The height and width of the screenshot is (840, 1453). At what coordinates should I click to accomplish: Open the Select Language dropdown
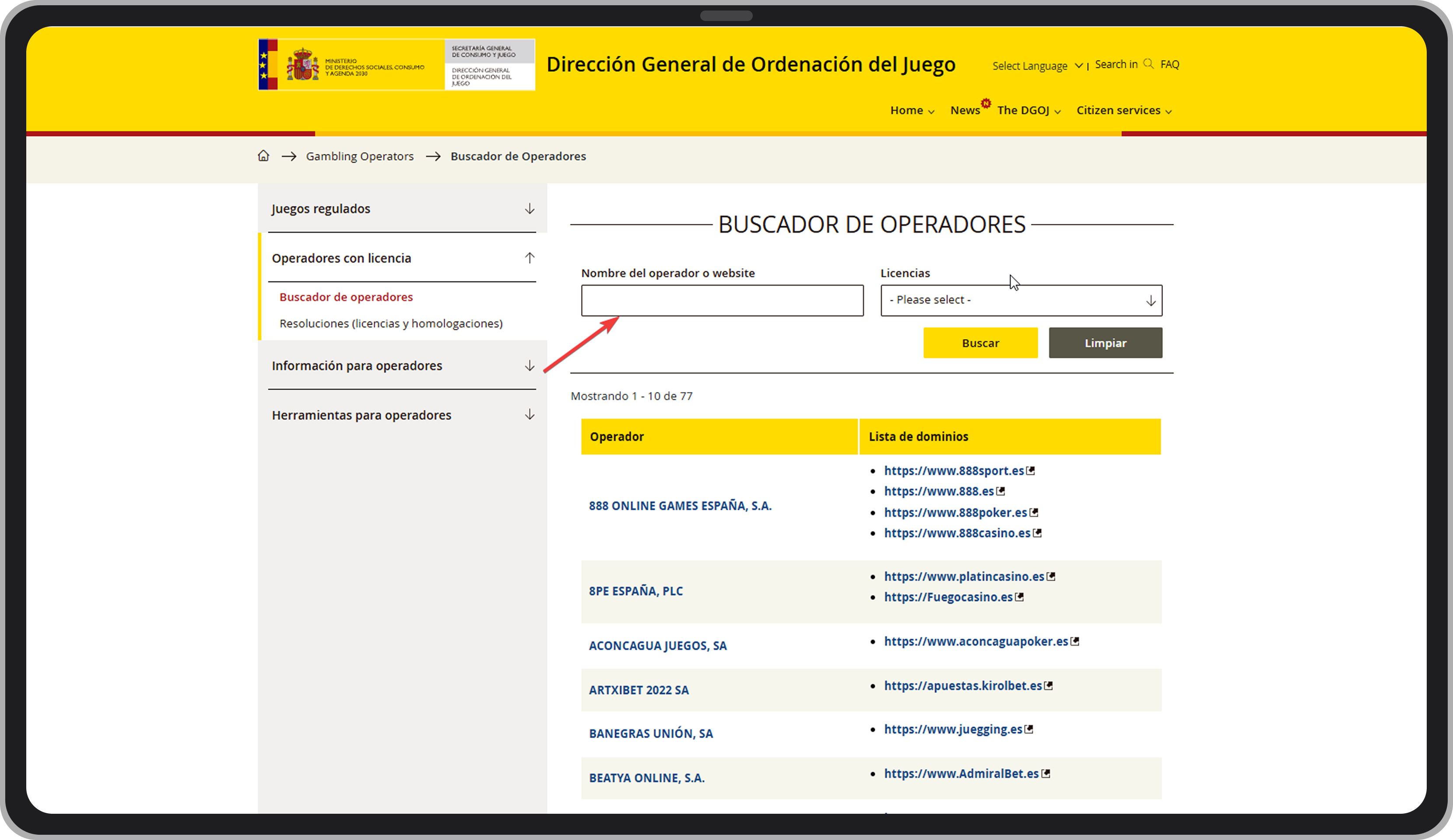pyautogui.click(x=1037, y=66)
